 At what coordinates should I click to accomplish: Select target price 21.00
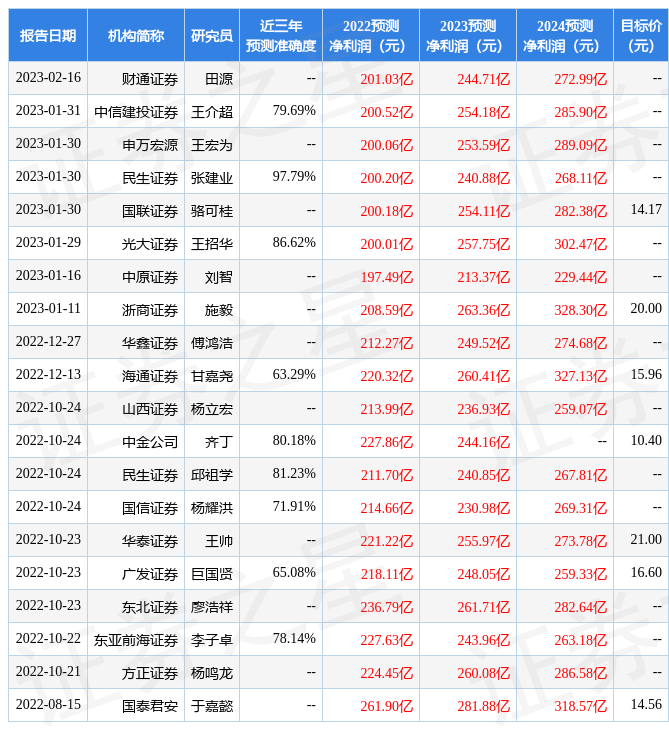[x=646, y=540]
